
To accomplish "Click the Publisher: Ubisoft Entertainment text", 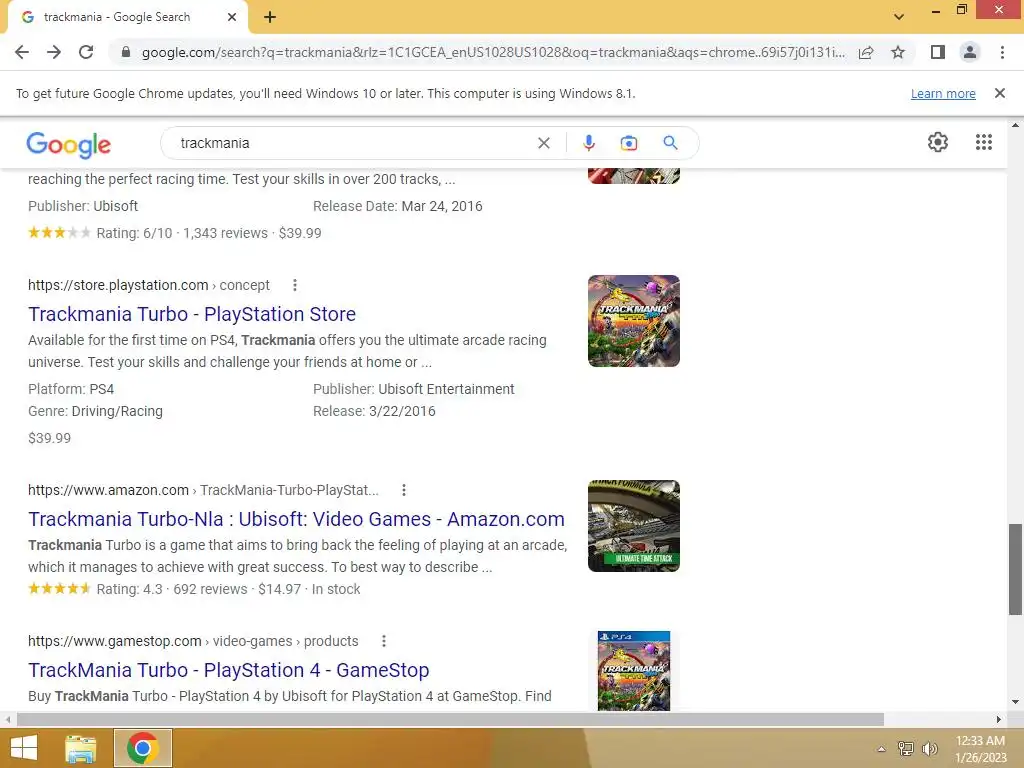I will (x=413, y=389).
